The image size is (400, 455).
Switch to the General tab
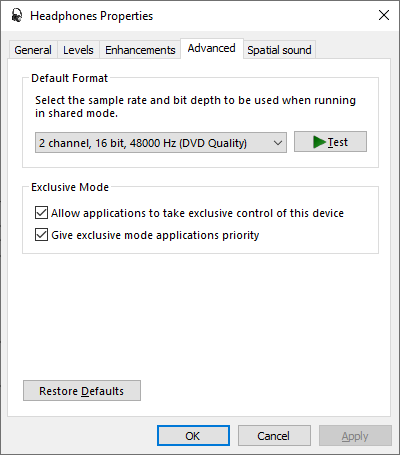point(33,50)
